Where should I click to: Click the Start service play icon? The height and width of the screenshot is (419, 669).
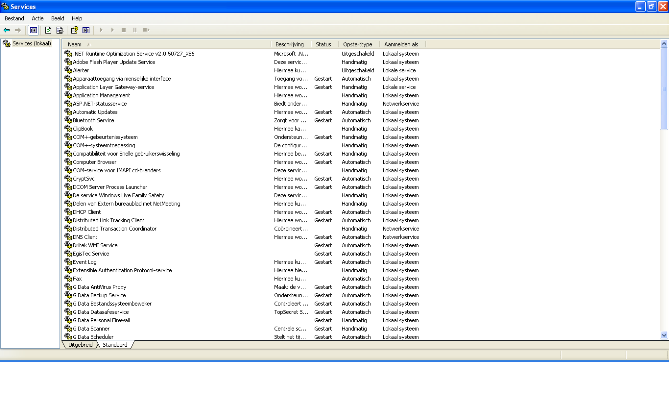(100, 30)
